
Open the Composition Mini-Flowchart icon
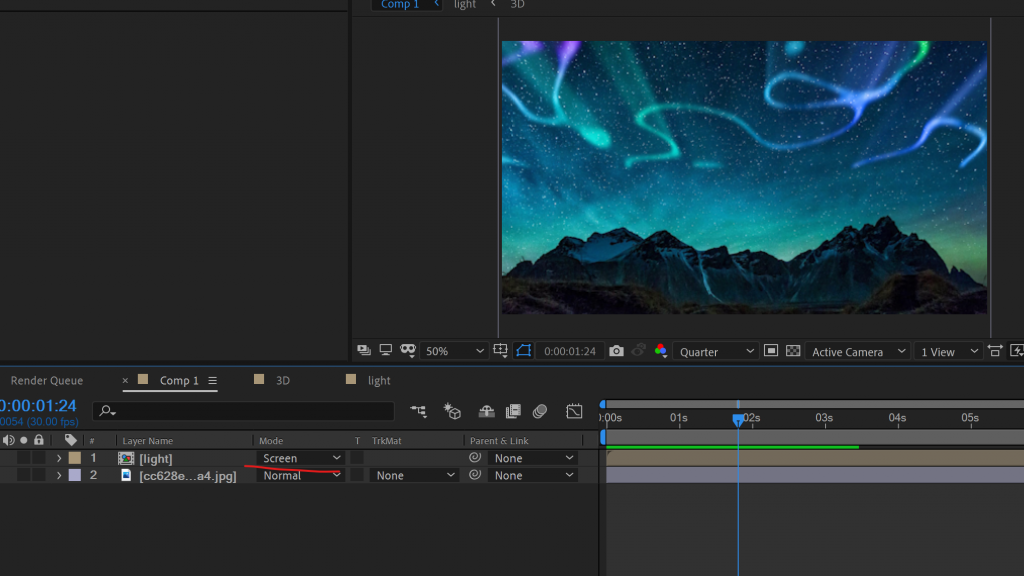[418, 411]
